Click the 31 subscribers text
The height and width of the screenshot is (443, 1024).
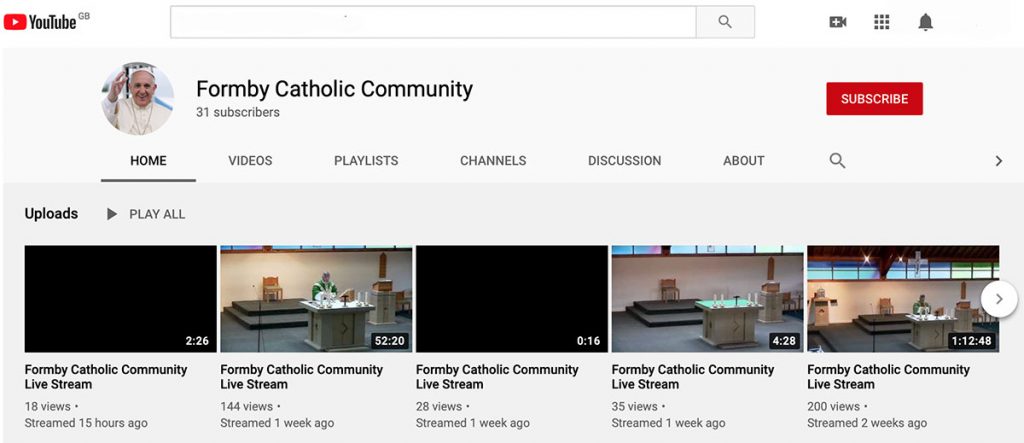[238, 112]
